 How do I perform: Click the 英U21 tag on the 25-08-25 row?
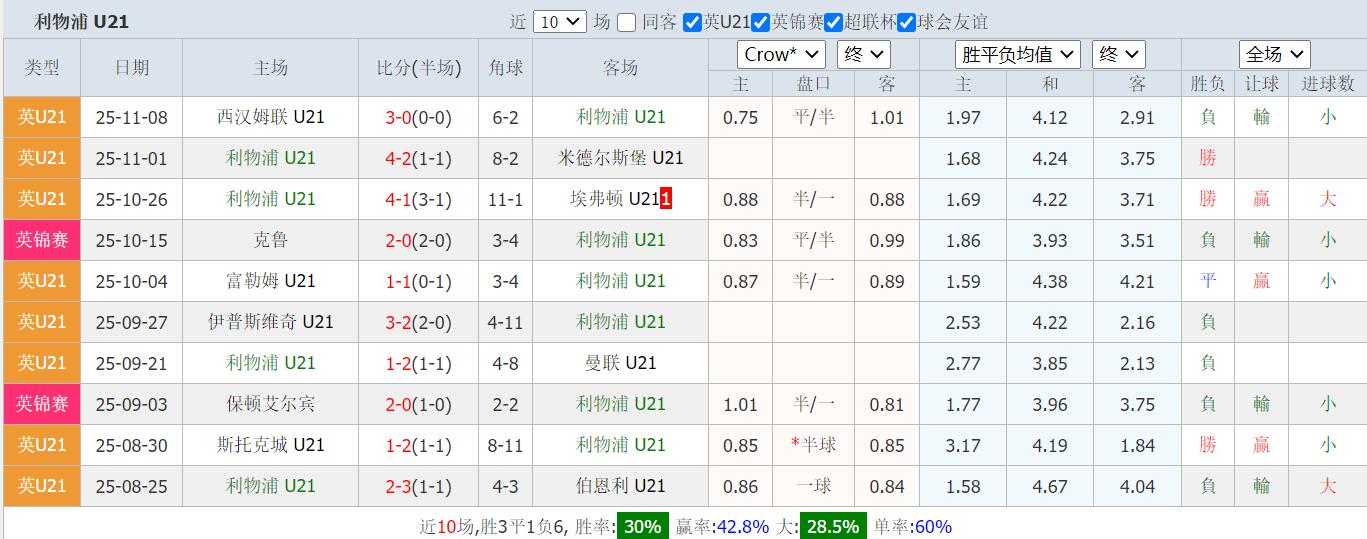pos(42,486)
